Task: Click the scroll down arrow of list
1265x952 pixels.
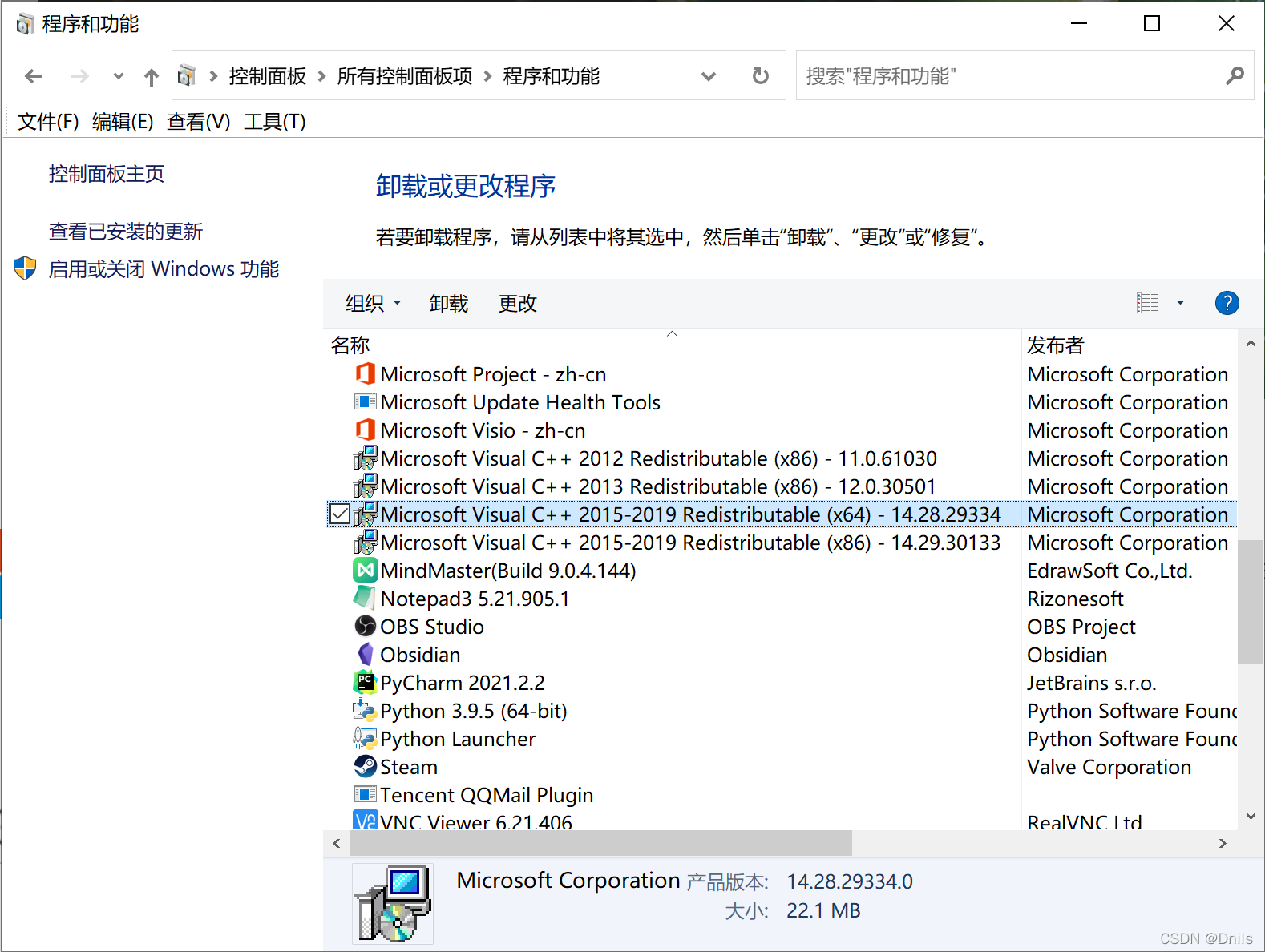Action: [x=1251, y=816]
